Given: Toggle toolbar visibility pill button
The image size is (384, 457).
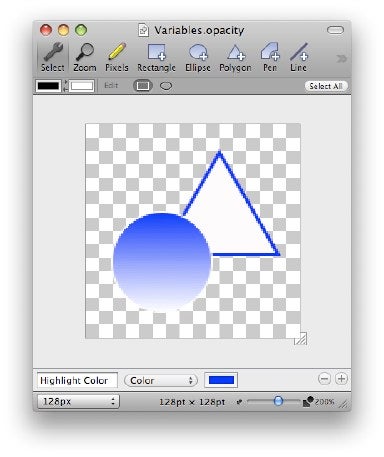Looking at the screenshot, I should click(x=335, y=30).
